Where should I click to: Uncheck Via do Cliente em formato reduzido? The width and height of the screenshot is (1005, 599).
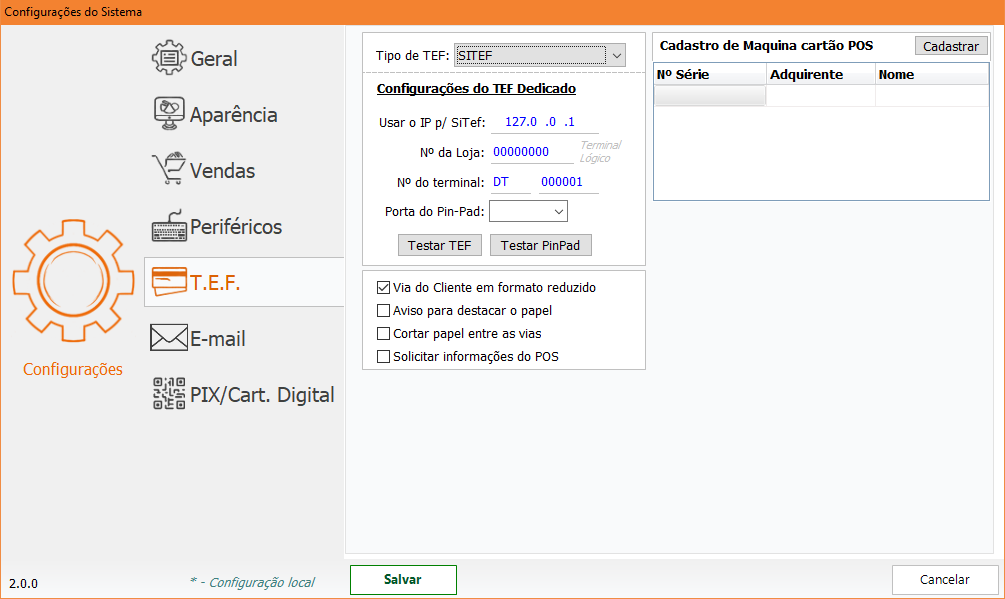click(383, 288)
